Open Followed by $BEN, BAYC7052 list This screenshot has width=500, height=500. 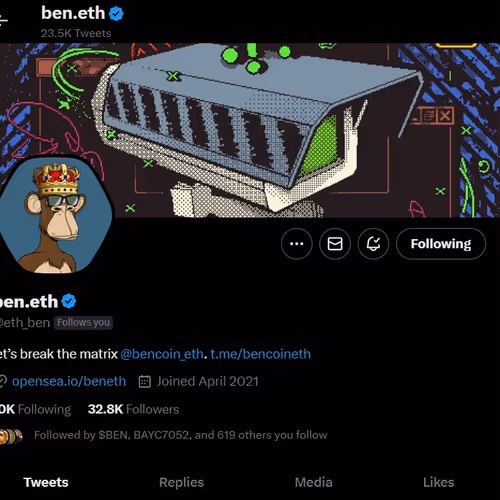pyautogui.click(x=181, y=435)
